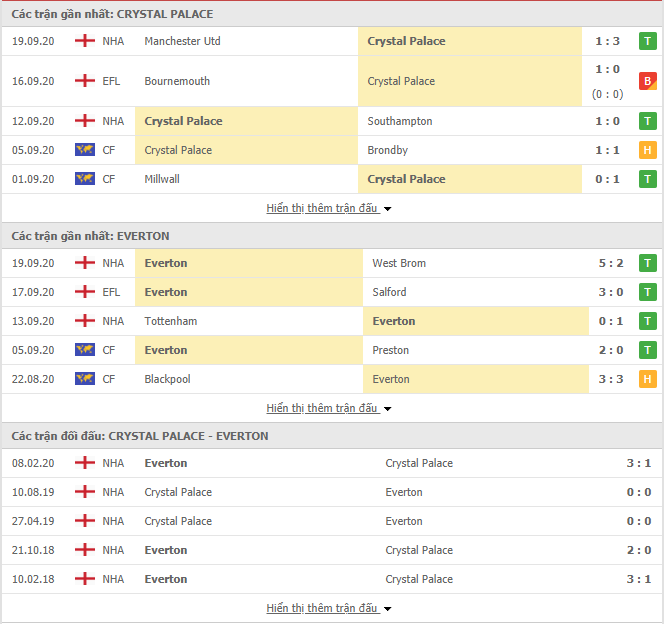Image resolution: width=664 pixels, height=624 pixels.
Task: Open 1 : 3 score of Manchester Utd match
Action: point(607,41)
